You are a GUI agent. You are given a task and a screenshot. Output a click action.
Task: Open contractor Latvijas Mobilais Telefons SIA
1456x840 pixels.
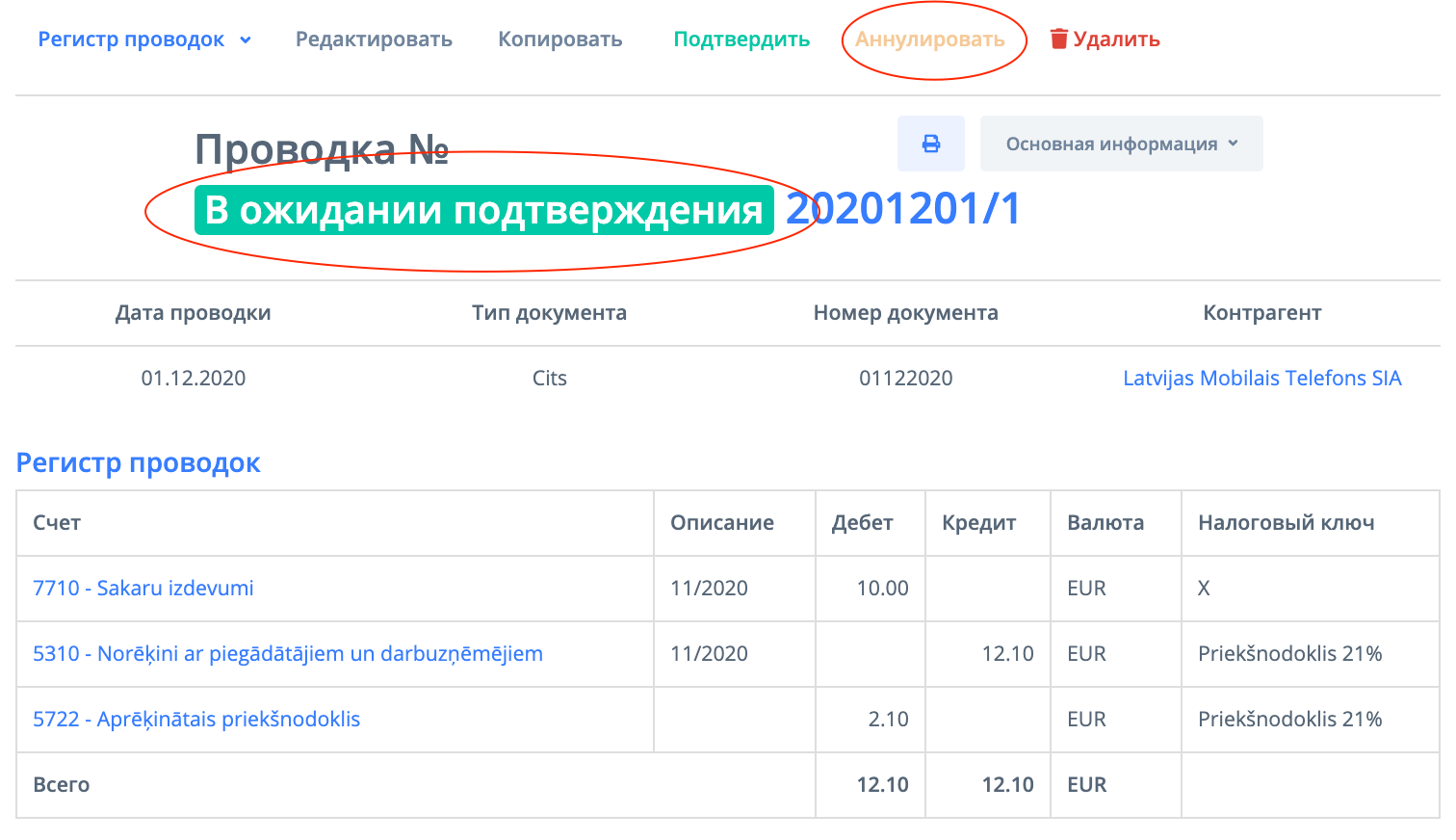pyautogui.click(x=1262, y=378)
